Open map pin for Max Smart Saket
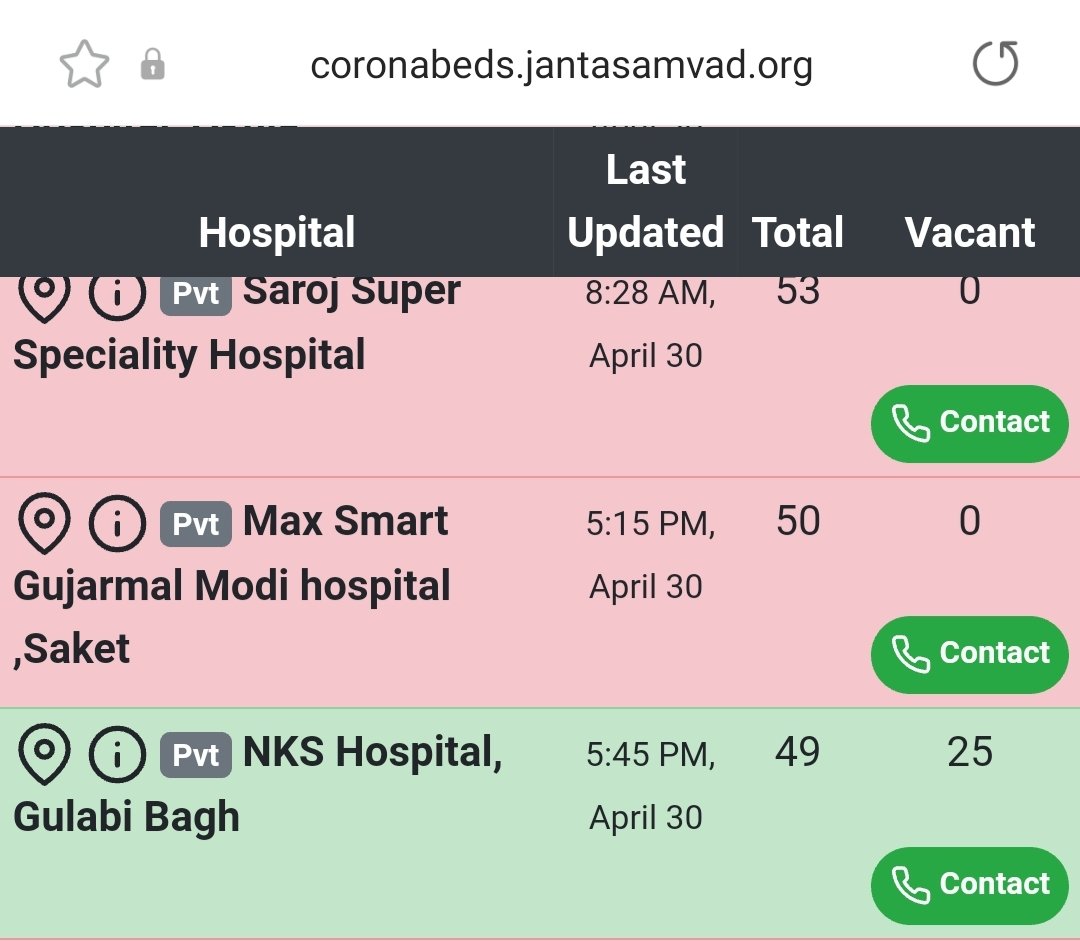 click(44, 524)
